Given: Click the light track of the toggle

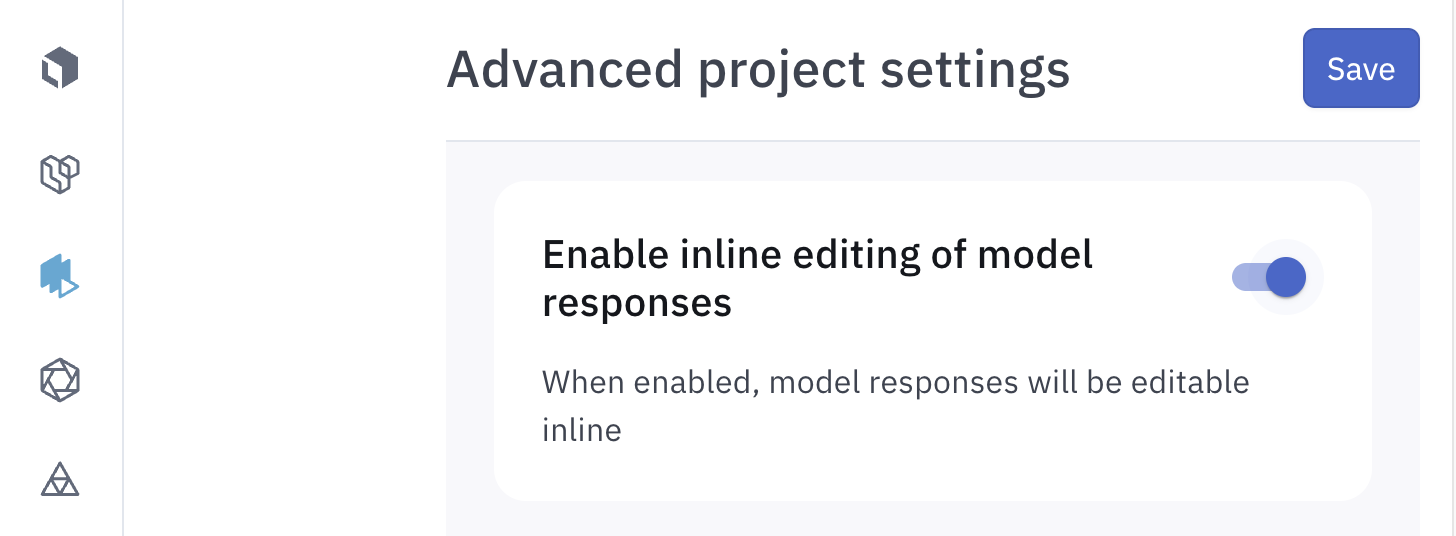Looking at the screenshot, I should (x=1245, y=277).
